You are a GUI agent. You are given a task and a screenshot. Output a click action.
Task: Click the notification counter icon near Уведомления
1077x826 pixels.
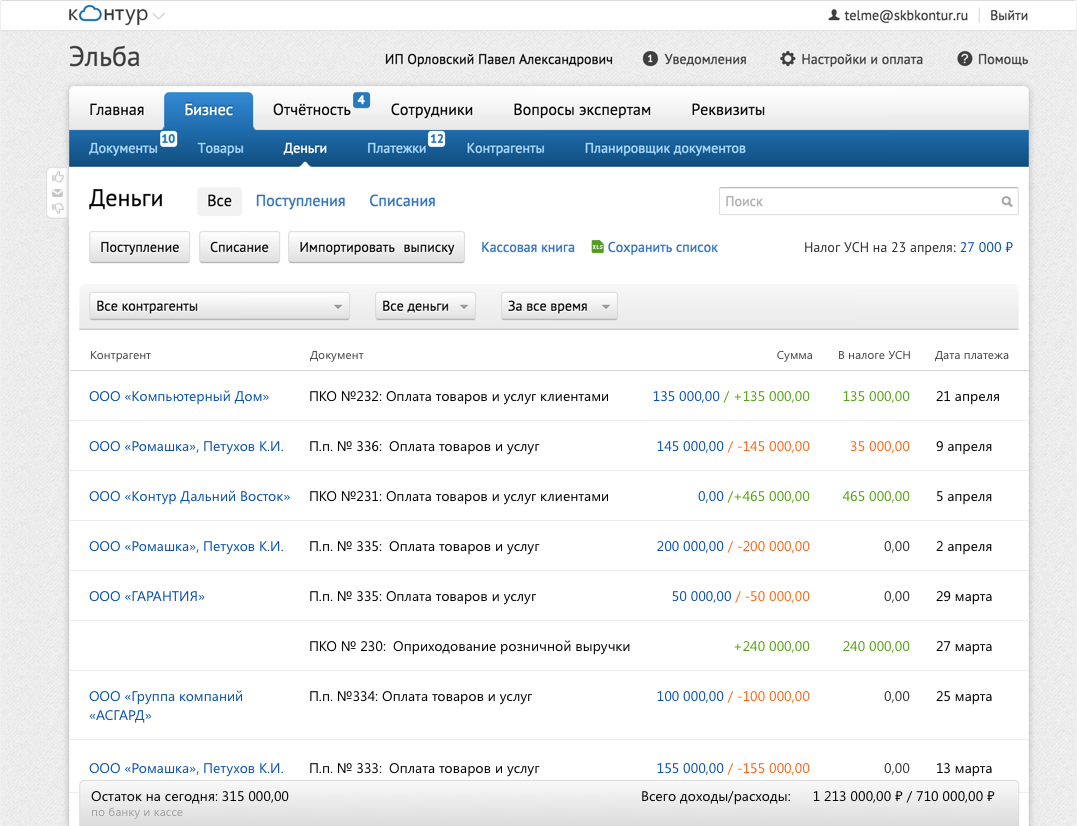(650, 59)
